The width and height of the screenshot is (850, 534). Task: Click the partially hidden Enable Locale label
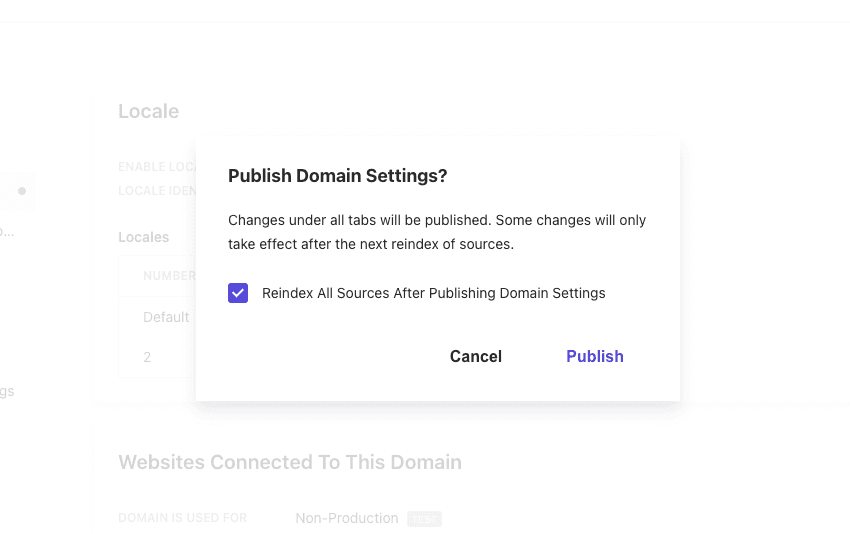tap(157, 167)
